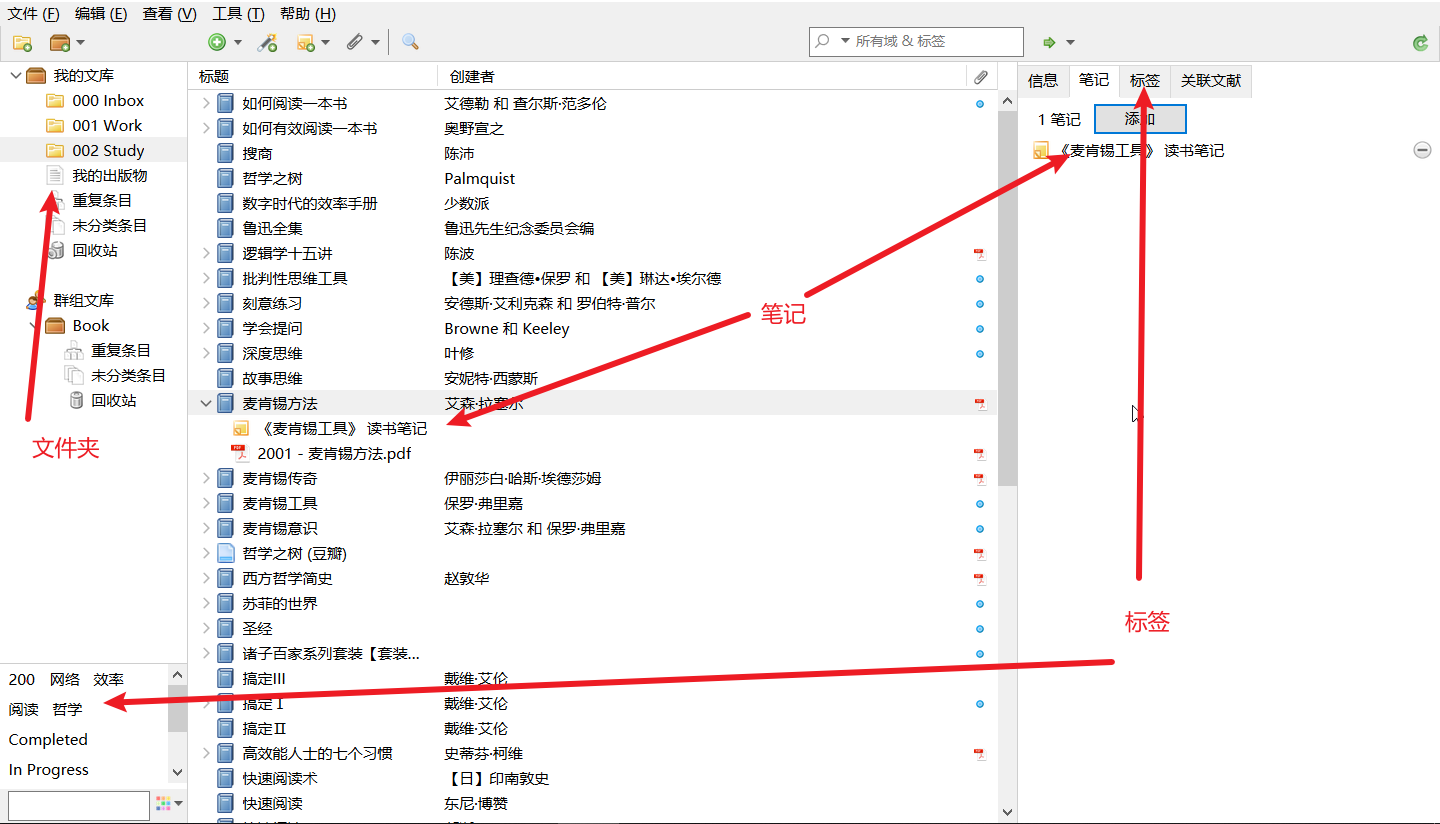Click the New Note toolbar icon
The width and height of the screenshot is (1440, 824).
306,42
